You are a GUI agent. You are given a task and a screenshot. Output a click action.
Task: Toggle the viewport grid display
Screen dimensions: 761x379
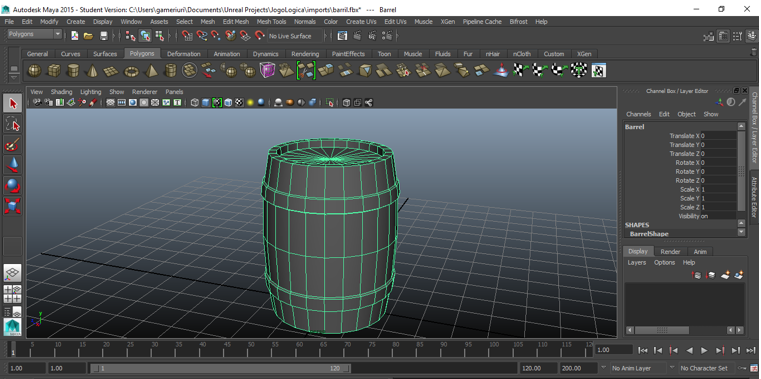tap(110, 102)
